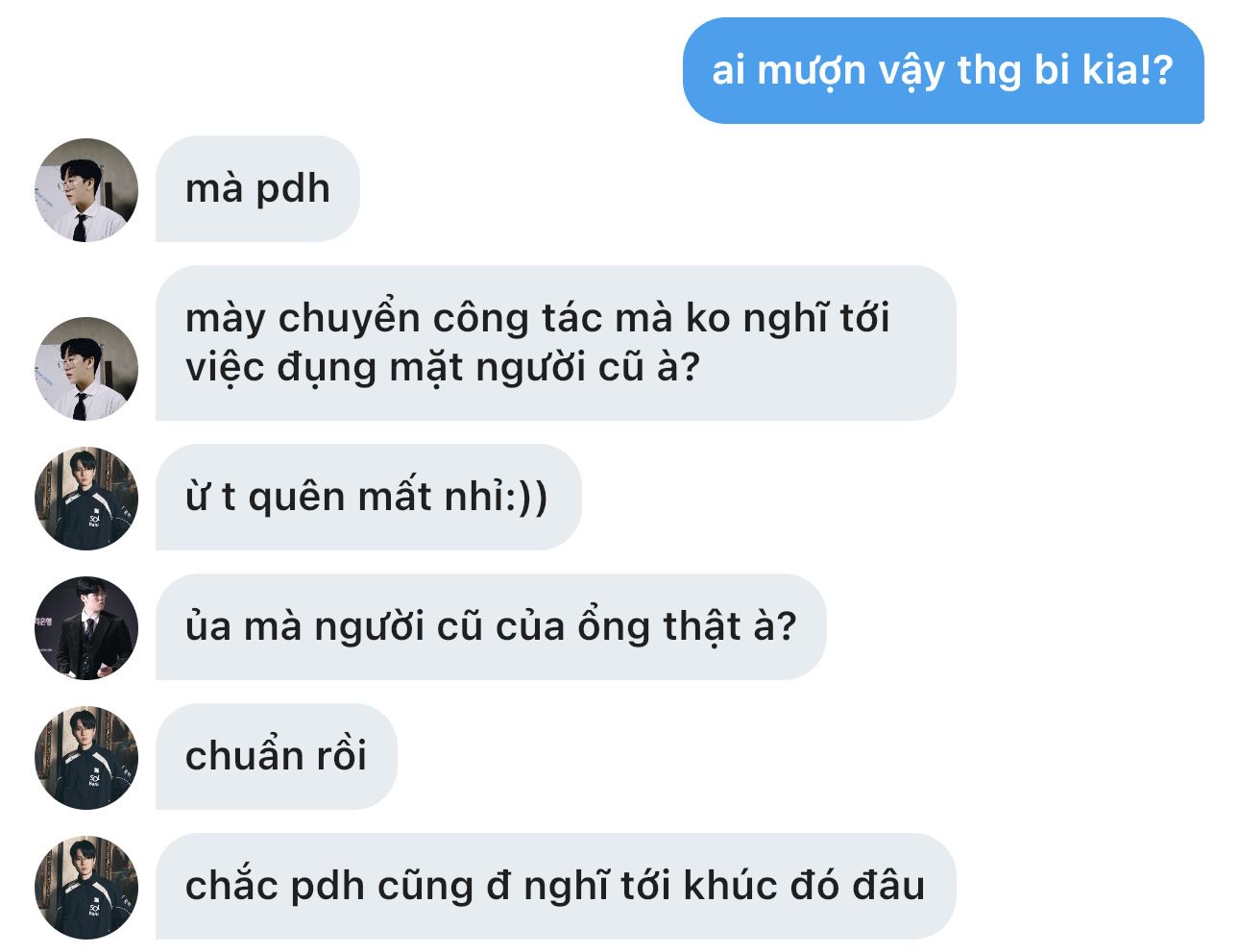
Task: Tap the "mày chuyển công tác" message bubble
Action: (556, 343)
